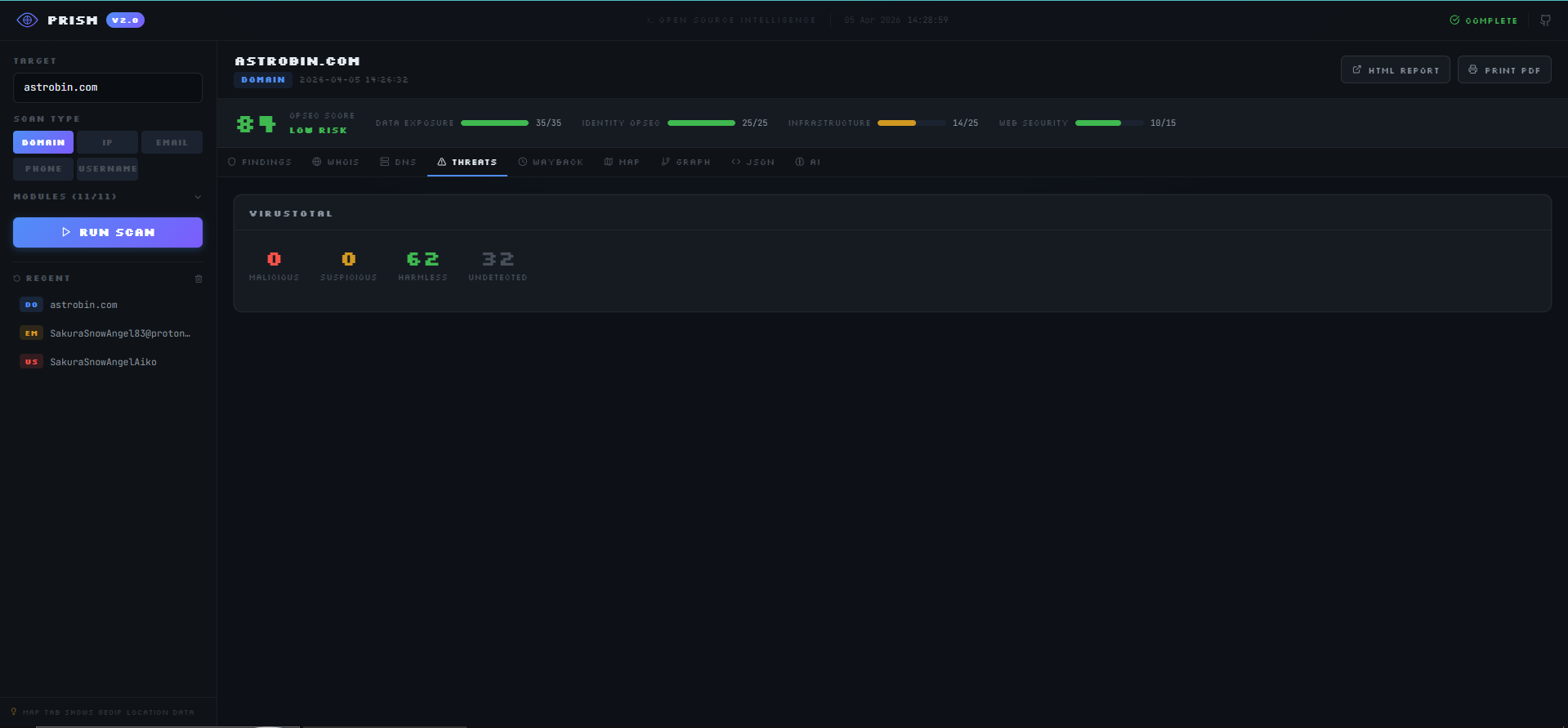The image size is (1568, 728).
Task: Click the OPSEC score value 84
Action: point(256,123)
